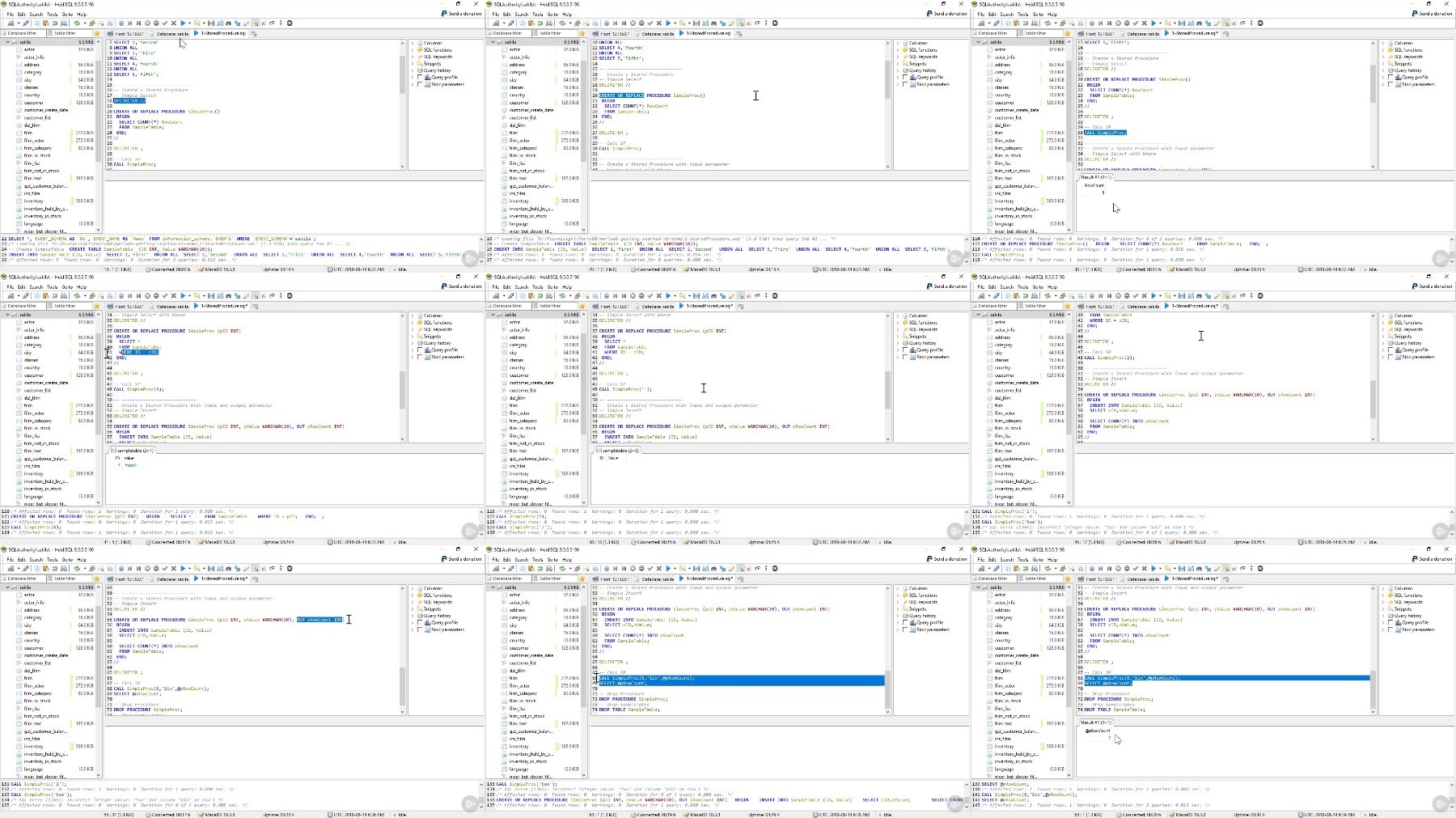1456x818 pixels.
Task: Focus Table filter field in bottom-center frame
Action: pyautogui.click(x=557, y=579)
